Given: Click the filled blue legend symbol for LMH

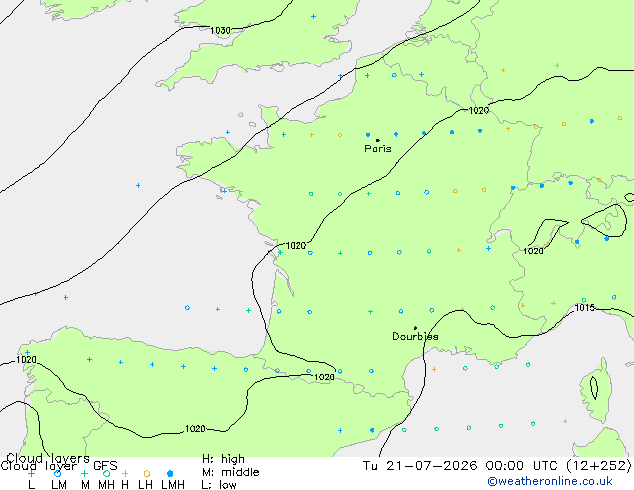Looking at the screenshot, I should pyautogui.click(x=170, y=473).
